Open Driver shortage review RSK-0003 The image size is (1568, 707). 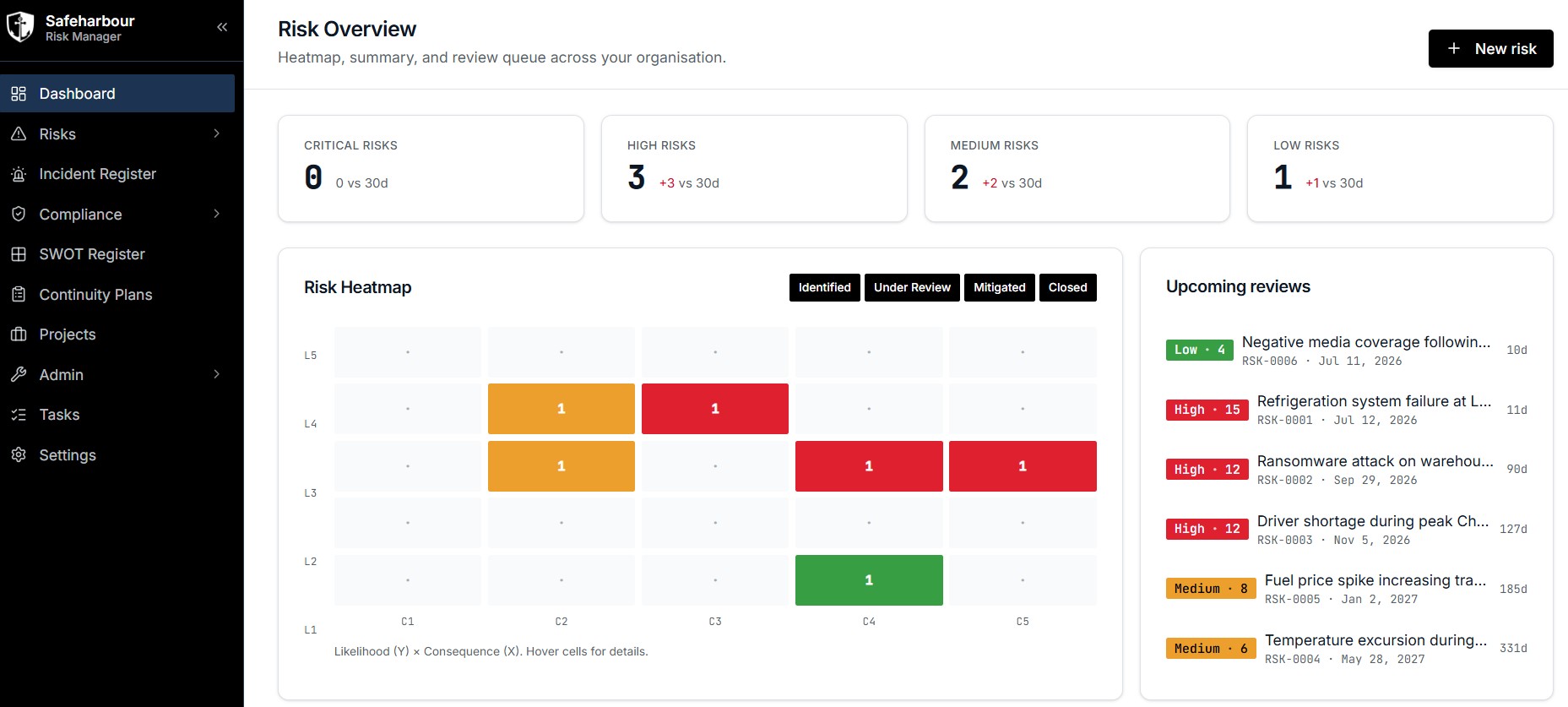pyautogui.click(x=1347, y=530)
